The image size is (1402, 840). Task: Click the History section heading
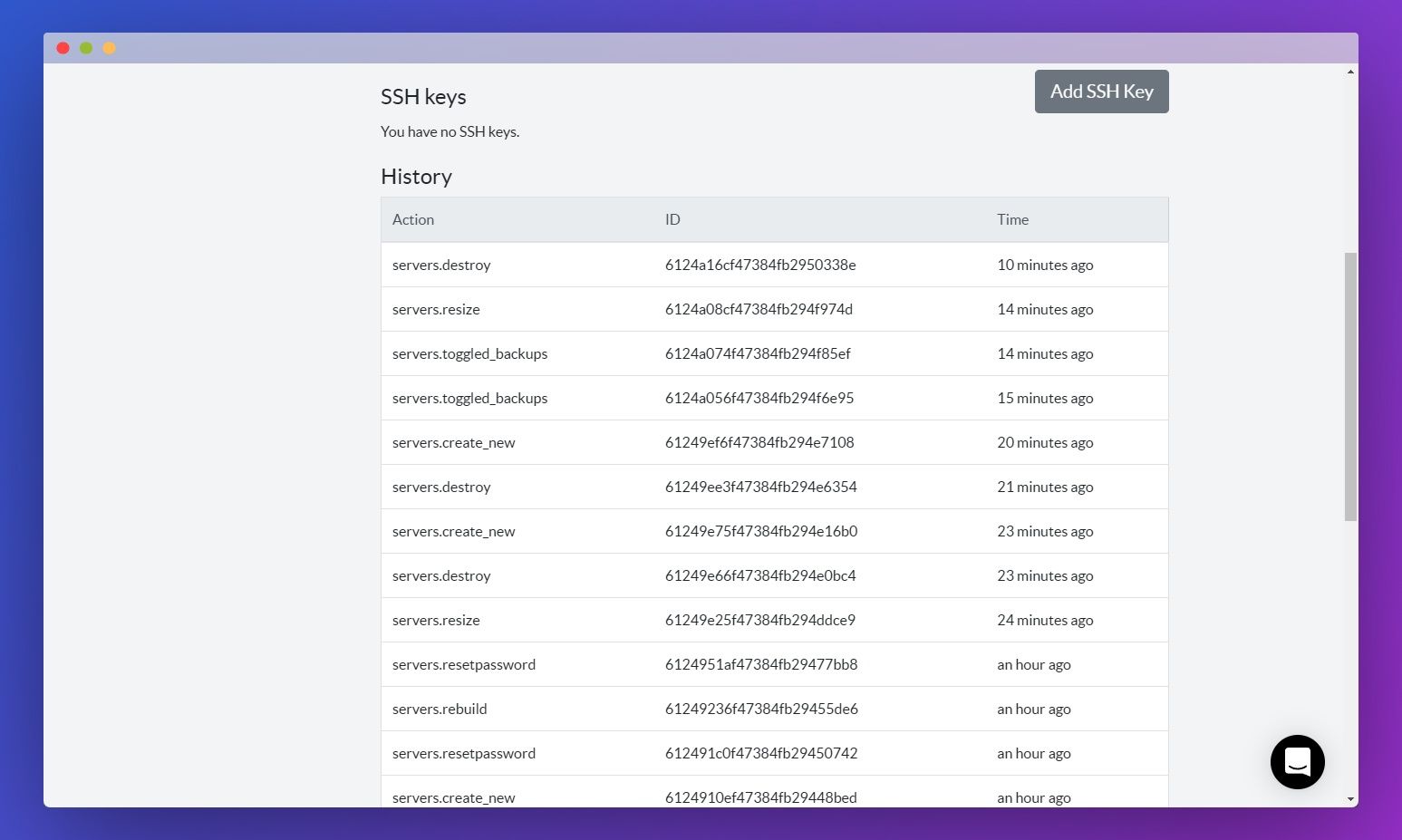click(416, 177)
